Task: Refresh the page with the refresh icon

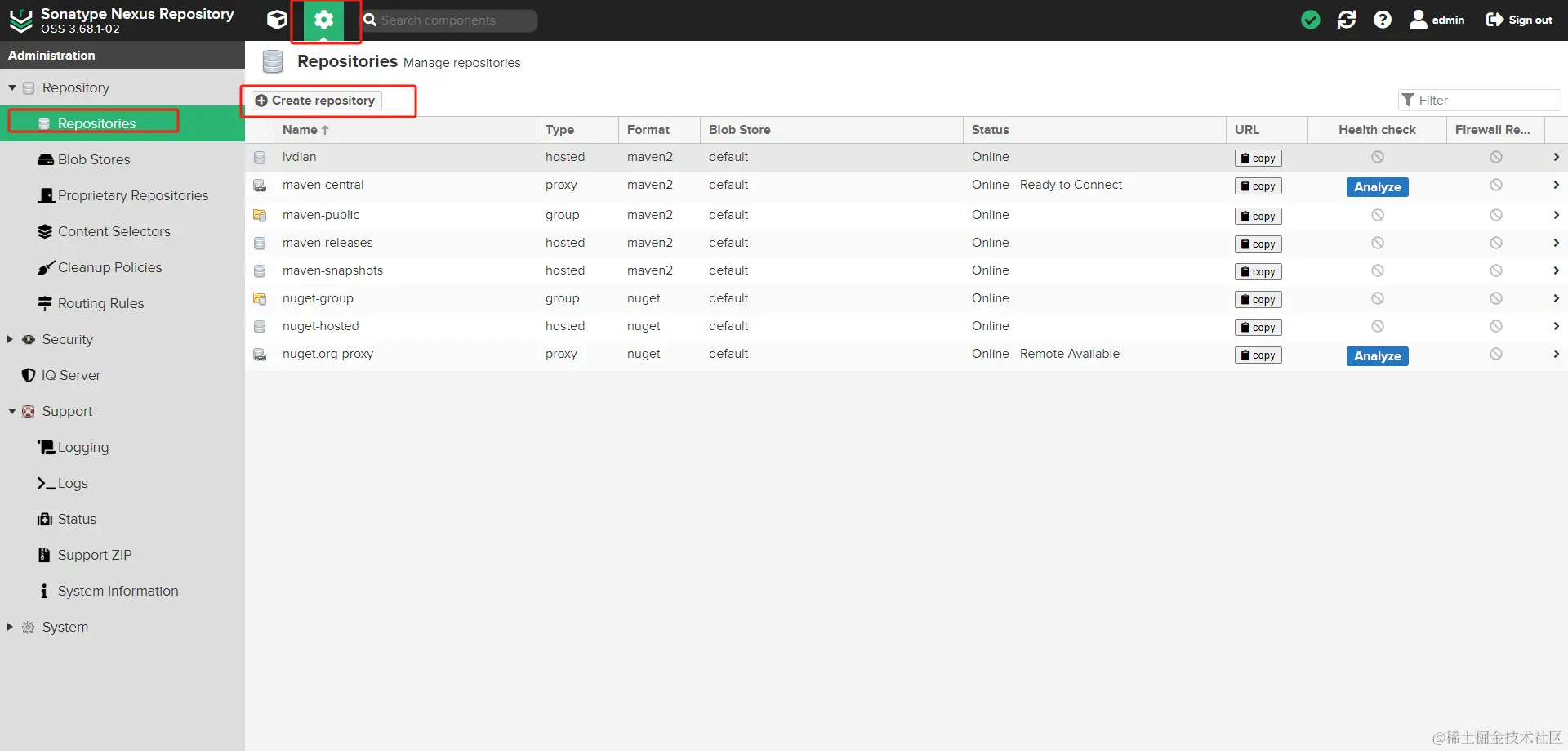Action: pos(1347,20)
